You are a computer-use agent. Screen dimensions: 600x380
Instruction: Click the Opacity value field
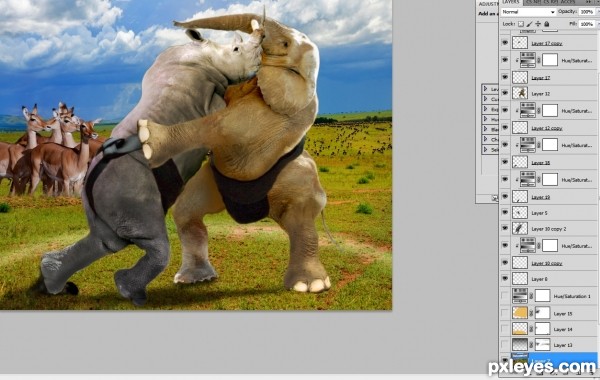tap(587, 12)
